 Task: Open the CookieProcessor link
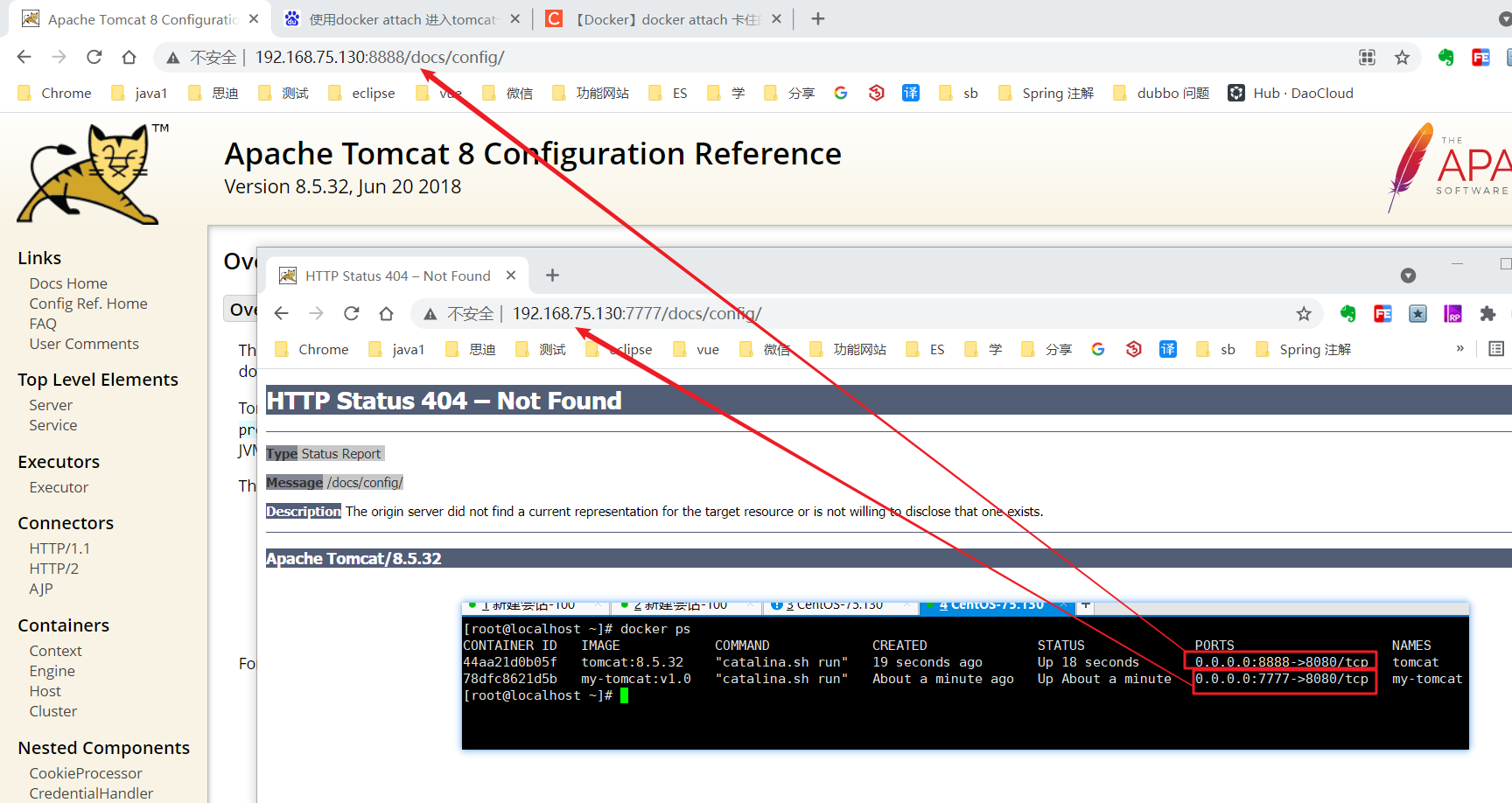[x=86, y=773]
